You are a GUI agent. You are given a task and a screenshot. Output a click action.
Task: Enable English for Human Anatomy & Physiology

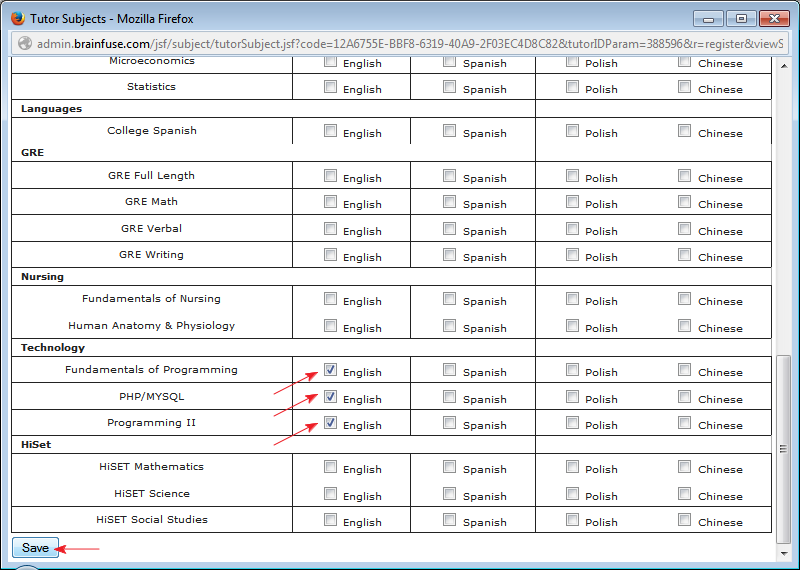click(331, 326)
